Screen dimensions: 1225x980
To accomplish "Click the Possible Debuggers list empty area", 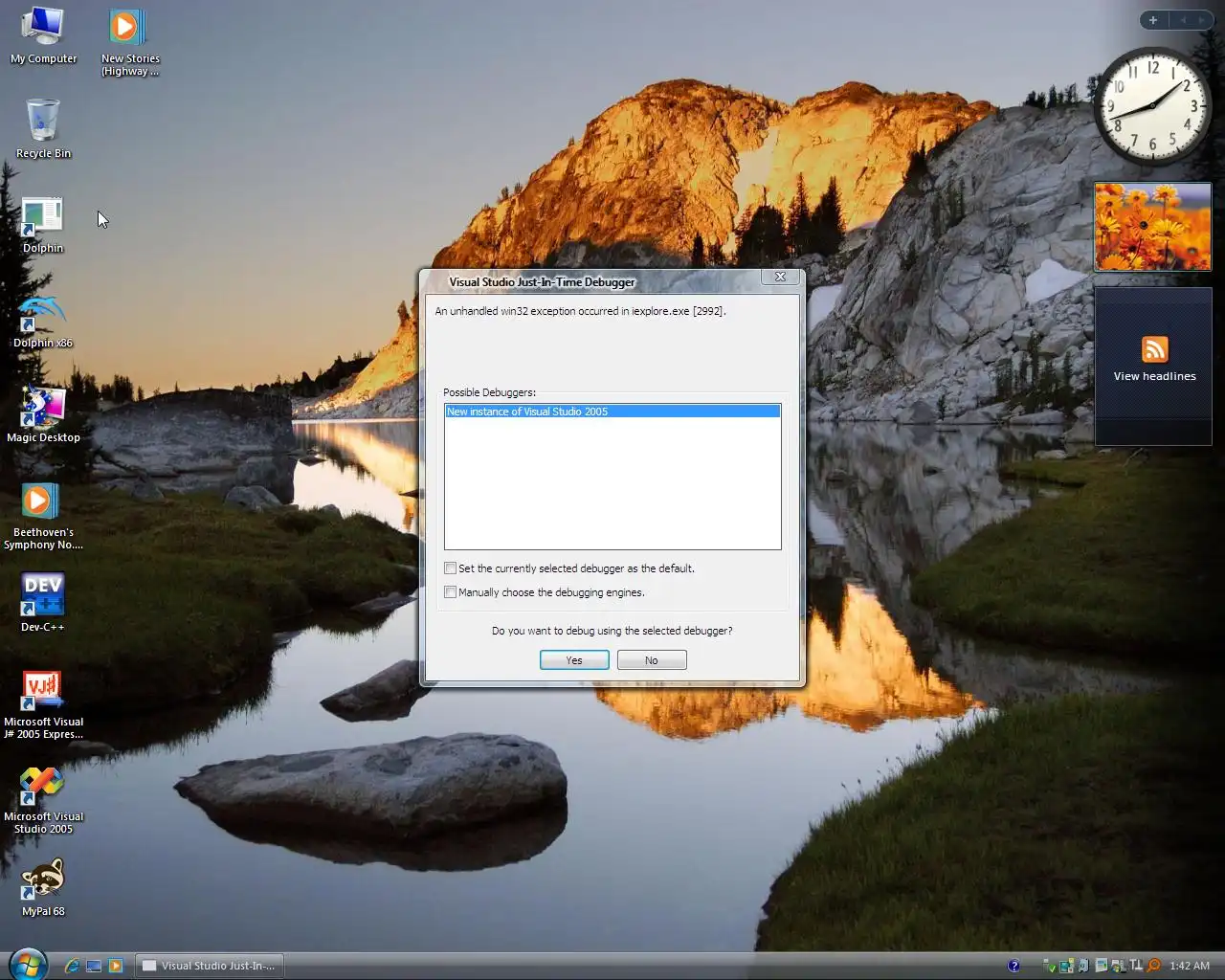I will [x=612, y=483].
